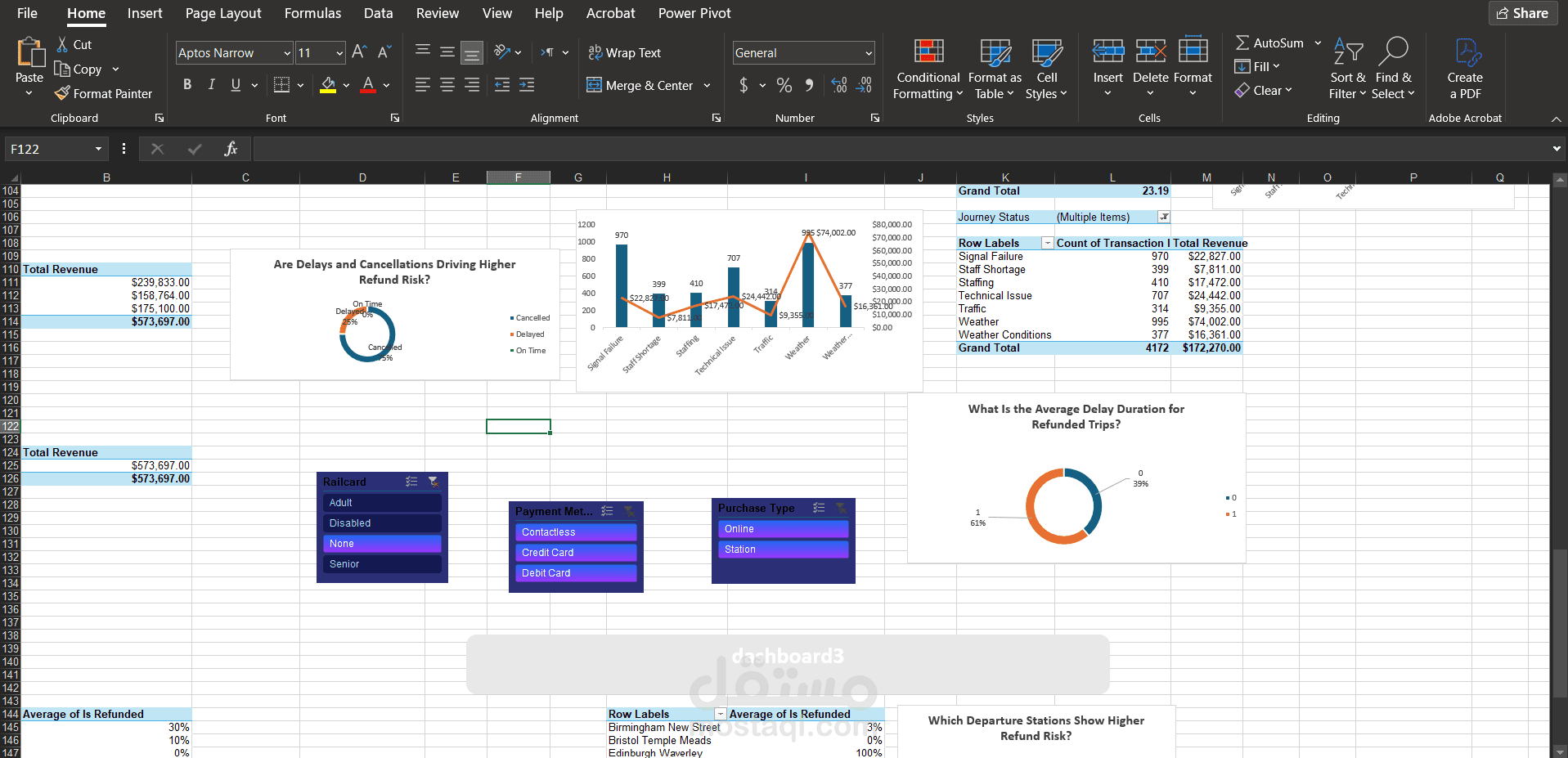The height and width of the screenshot is (758, 1568).
Task: Select the Format Painter tool
Action: 103,93
